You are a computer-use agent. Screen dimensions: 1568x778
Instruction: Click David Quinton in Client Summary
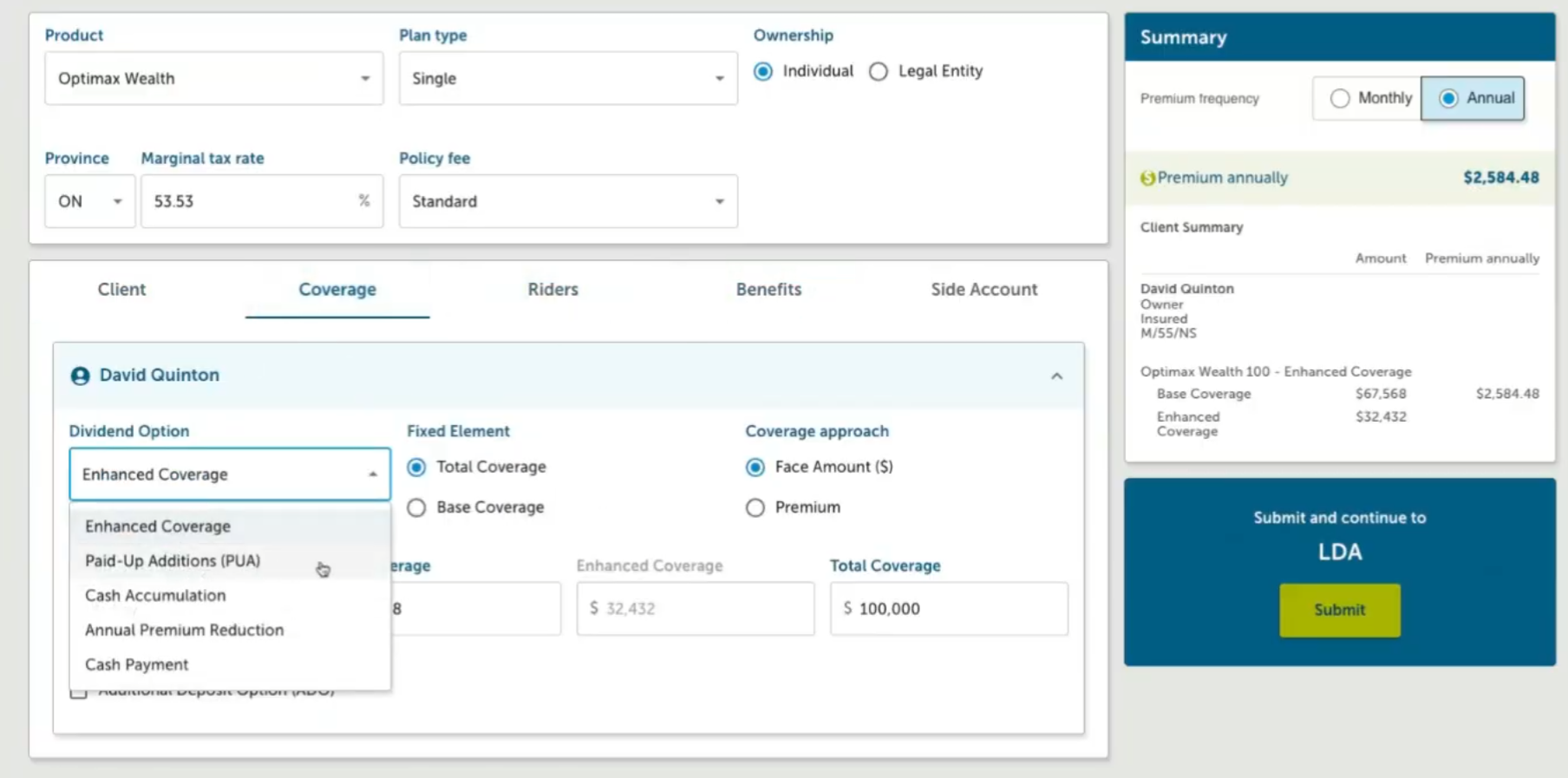[x=1186, y=289]
